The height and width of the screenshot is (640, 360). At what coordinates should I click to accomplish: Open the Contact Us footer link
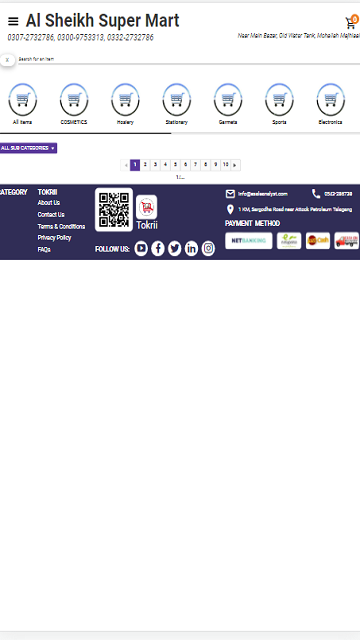(x=51, y=215)
